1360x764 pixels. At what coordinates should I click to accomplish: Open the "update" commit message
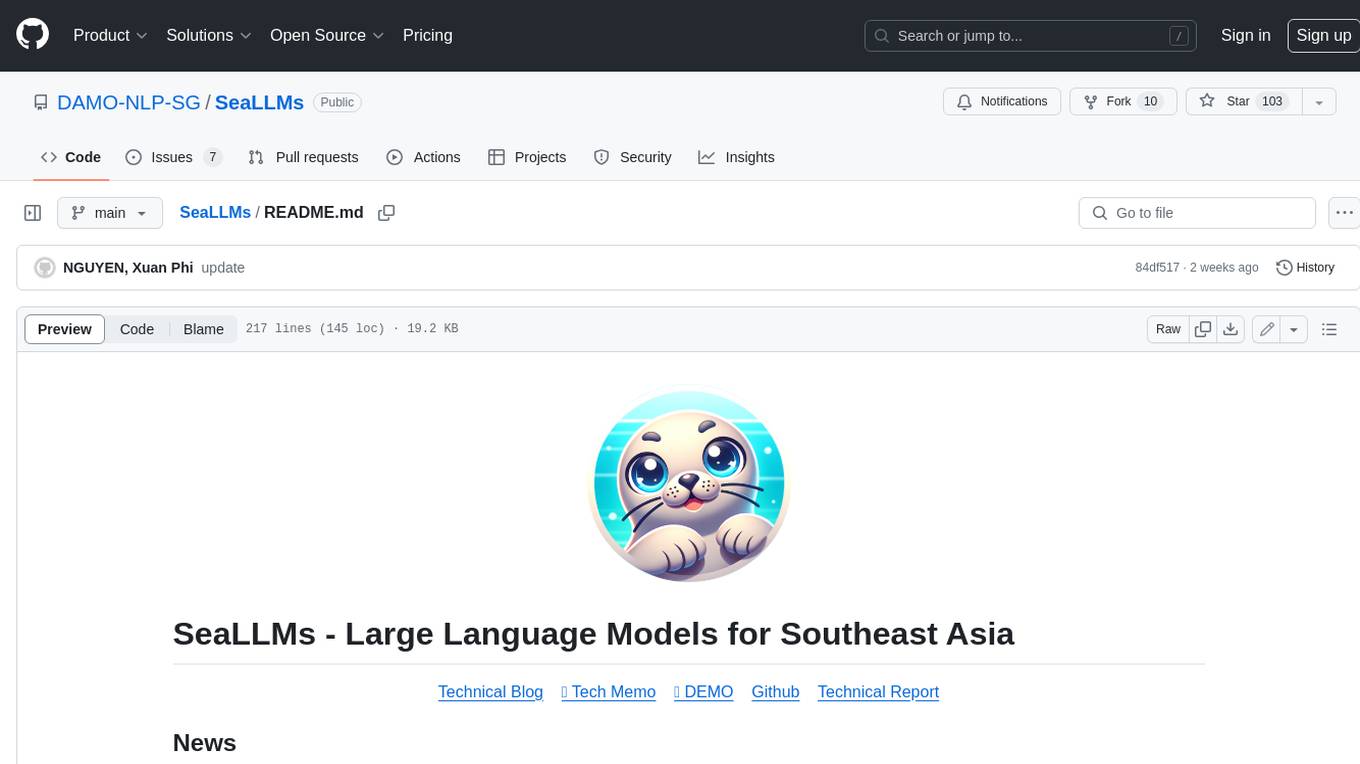223,268
